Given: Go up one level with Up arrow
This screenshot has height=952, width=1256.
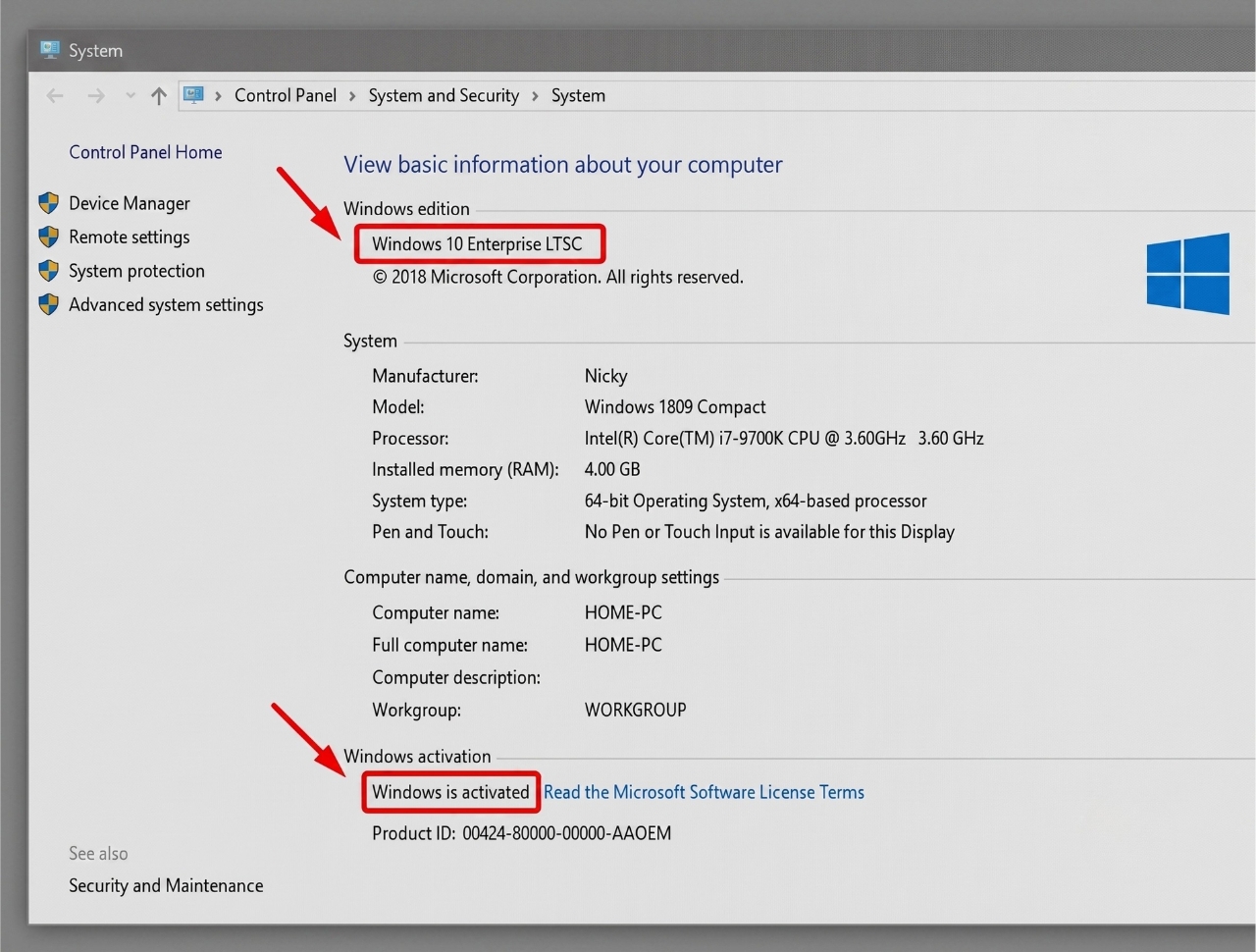Looking at the screenshot, I should click(x=159, y=95).
